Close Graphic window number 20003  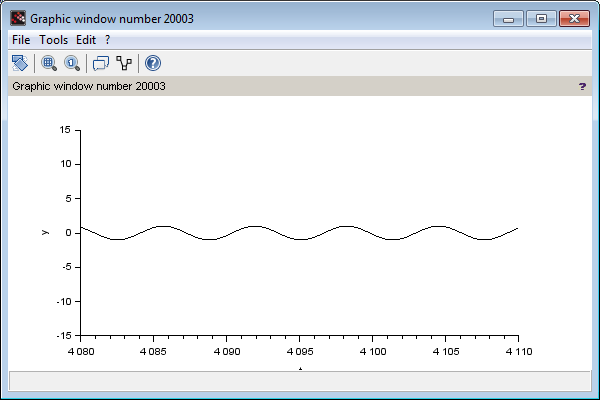click(x=574, y=19)
